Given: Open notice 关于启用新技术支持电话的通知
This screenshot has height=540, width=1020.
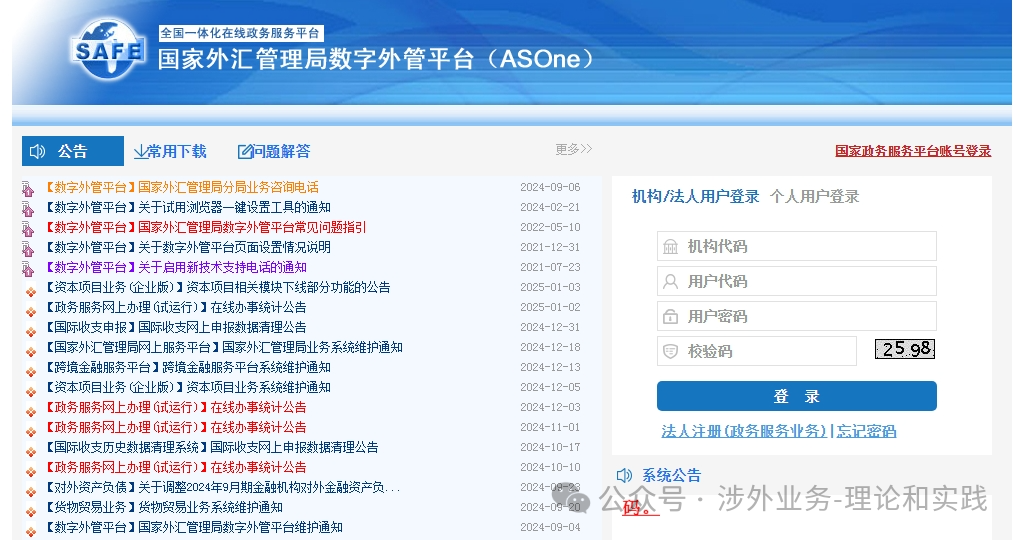Looking at the screenshot, I should coord(176,267).
